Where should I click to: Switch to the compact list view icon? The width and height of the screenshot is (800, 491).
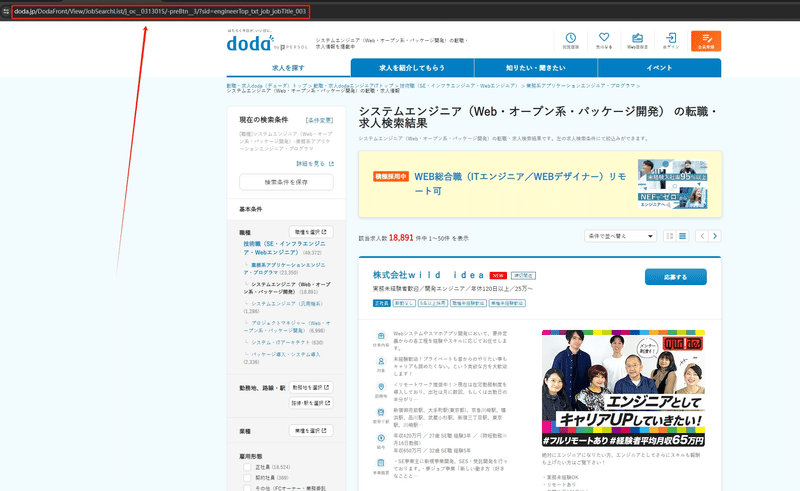point(669,236)
